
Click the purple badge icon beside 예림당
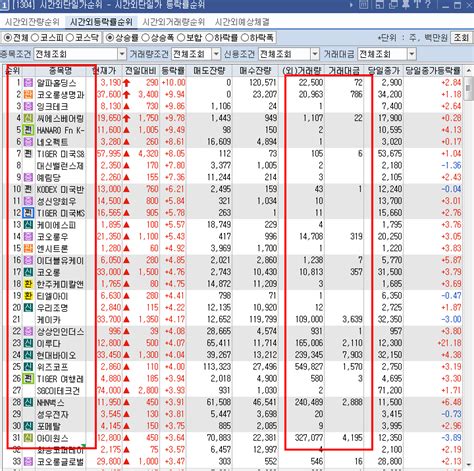tap(28, 177)
